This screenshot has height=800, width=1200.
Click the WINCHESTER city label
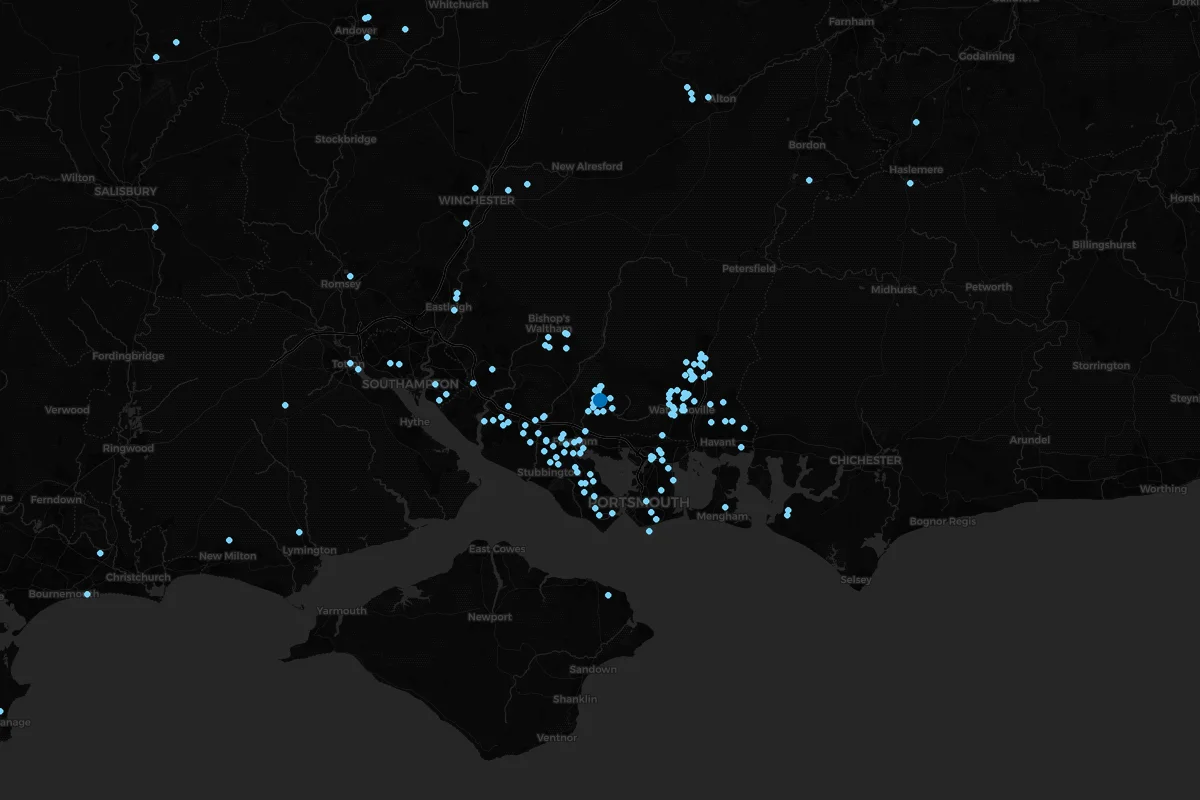click(477, 200)
